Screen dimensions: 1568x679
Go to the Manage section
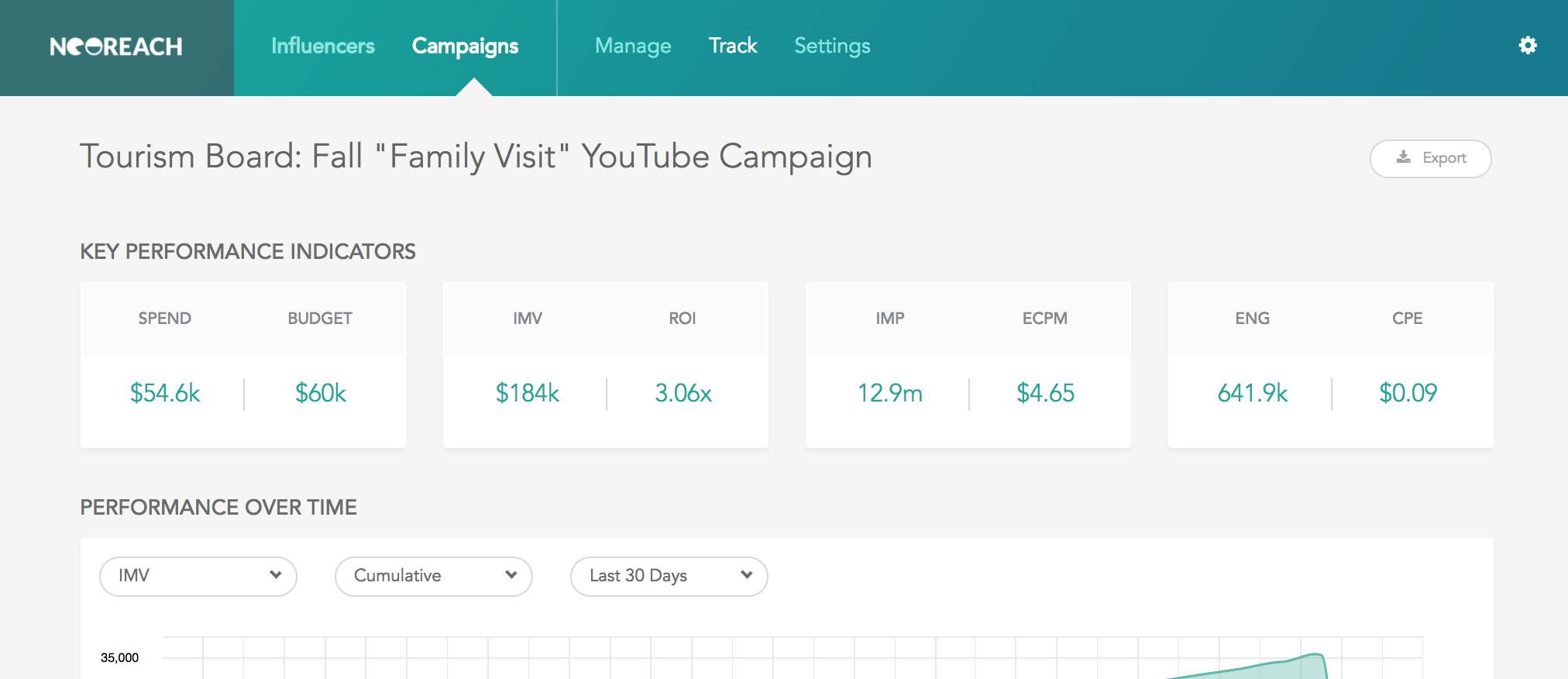[633, 47]
